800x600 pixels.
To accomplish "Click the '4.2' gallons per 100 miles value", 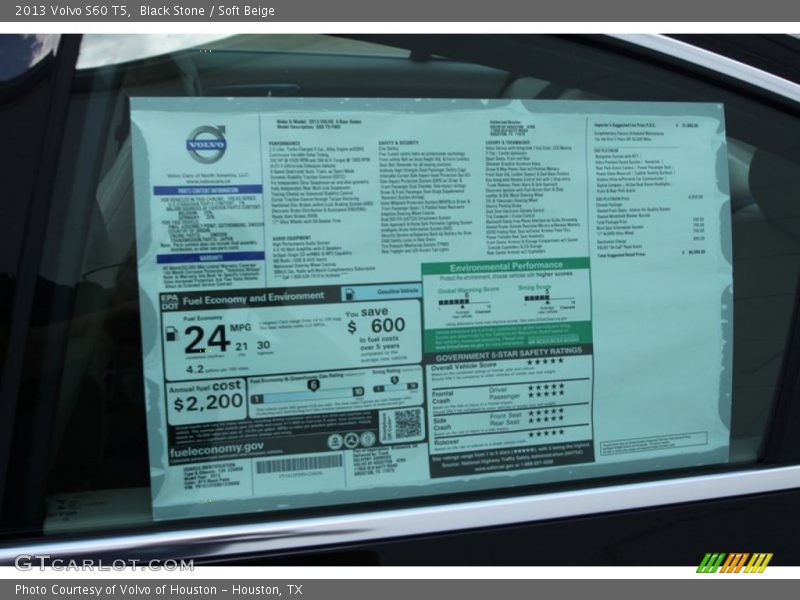I will (195, 369).
